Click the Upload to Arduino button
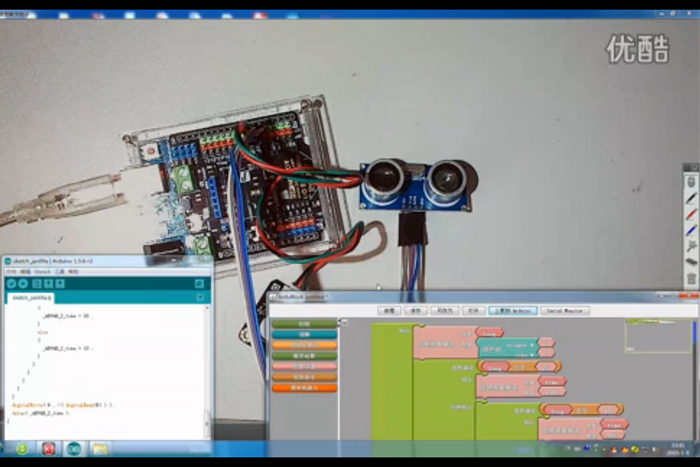 coord(512,310)
